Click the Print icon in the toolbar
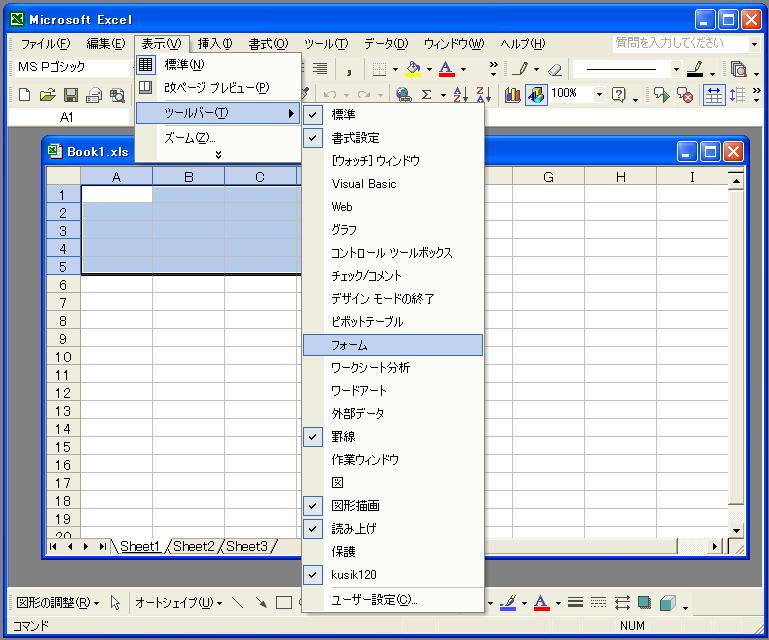This screenshot has height=640, width=769. (x=94, y=95)
